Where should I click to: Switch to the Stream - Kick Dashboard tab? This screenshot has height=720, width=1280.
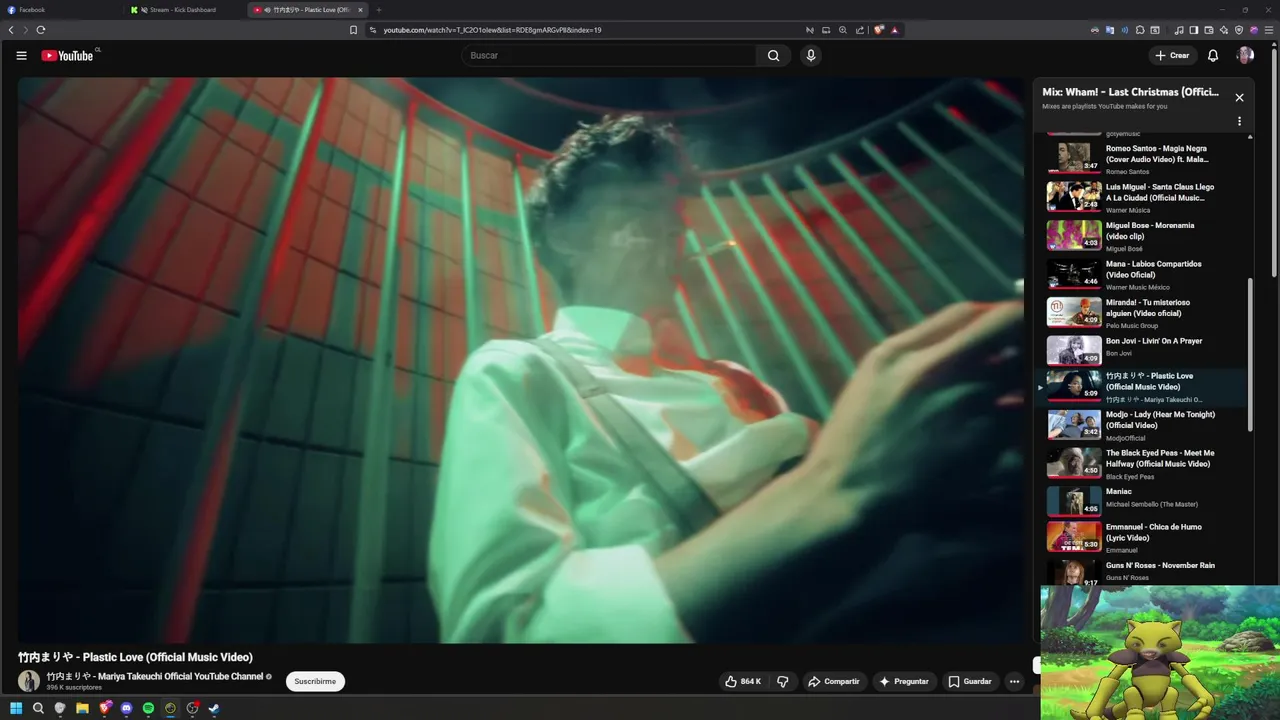185,9
